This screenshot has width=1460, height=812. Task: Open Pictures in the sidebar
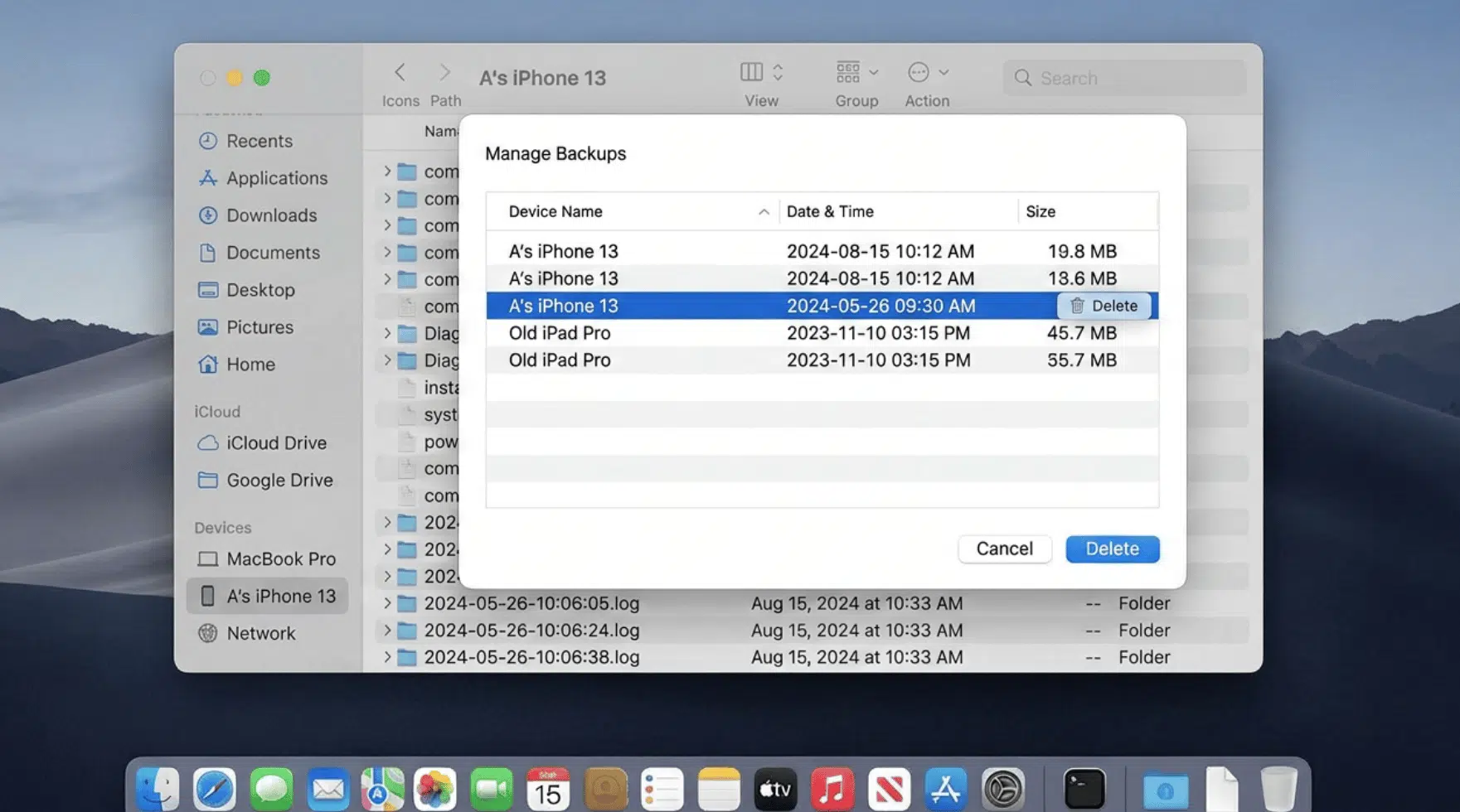click(245, 327)
